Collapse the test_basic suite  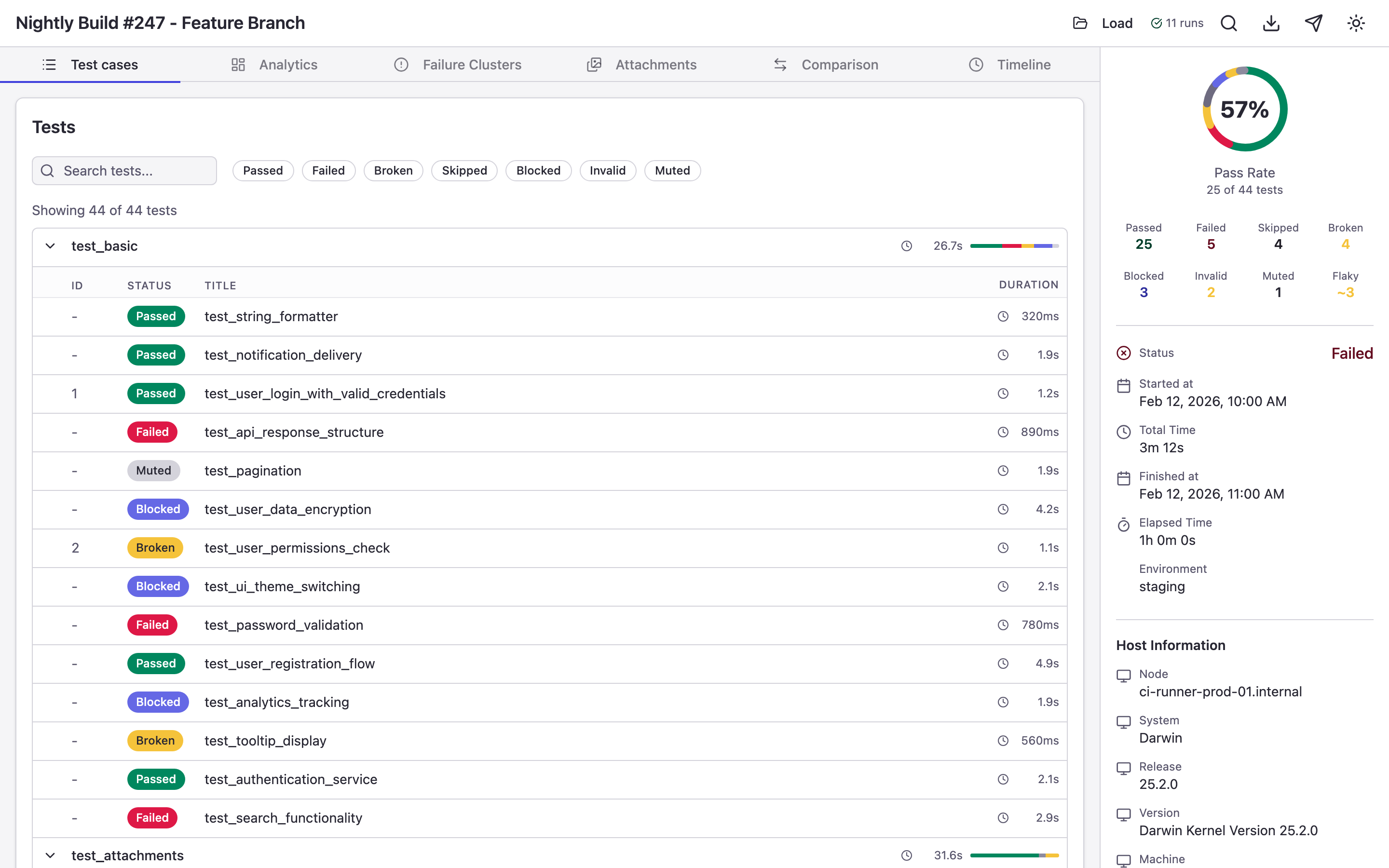50,246
